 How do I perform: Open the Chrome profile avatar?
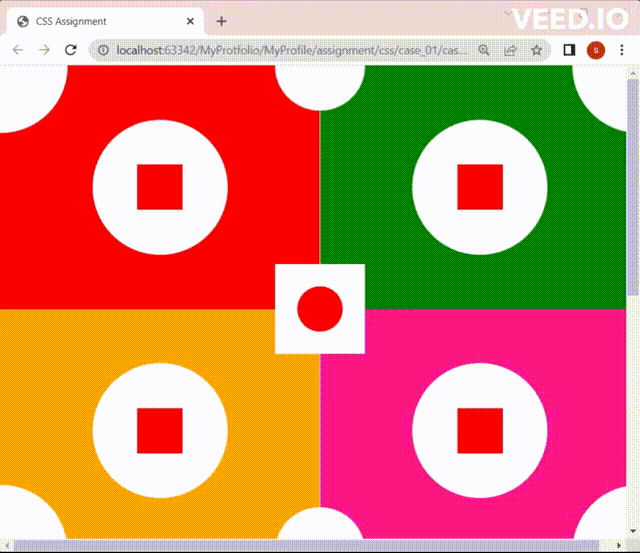tap(596, 50)
